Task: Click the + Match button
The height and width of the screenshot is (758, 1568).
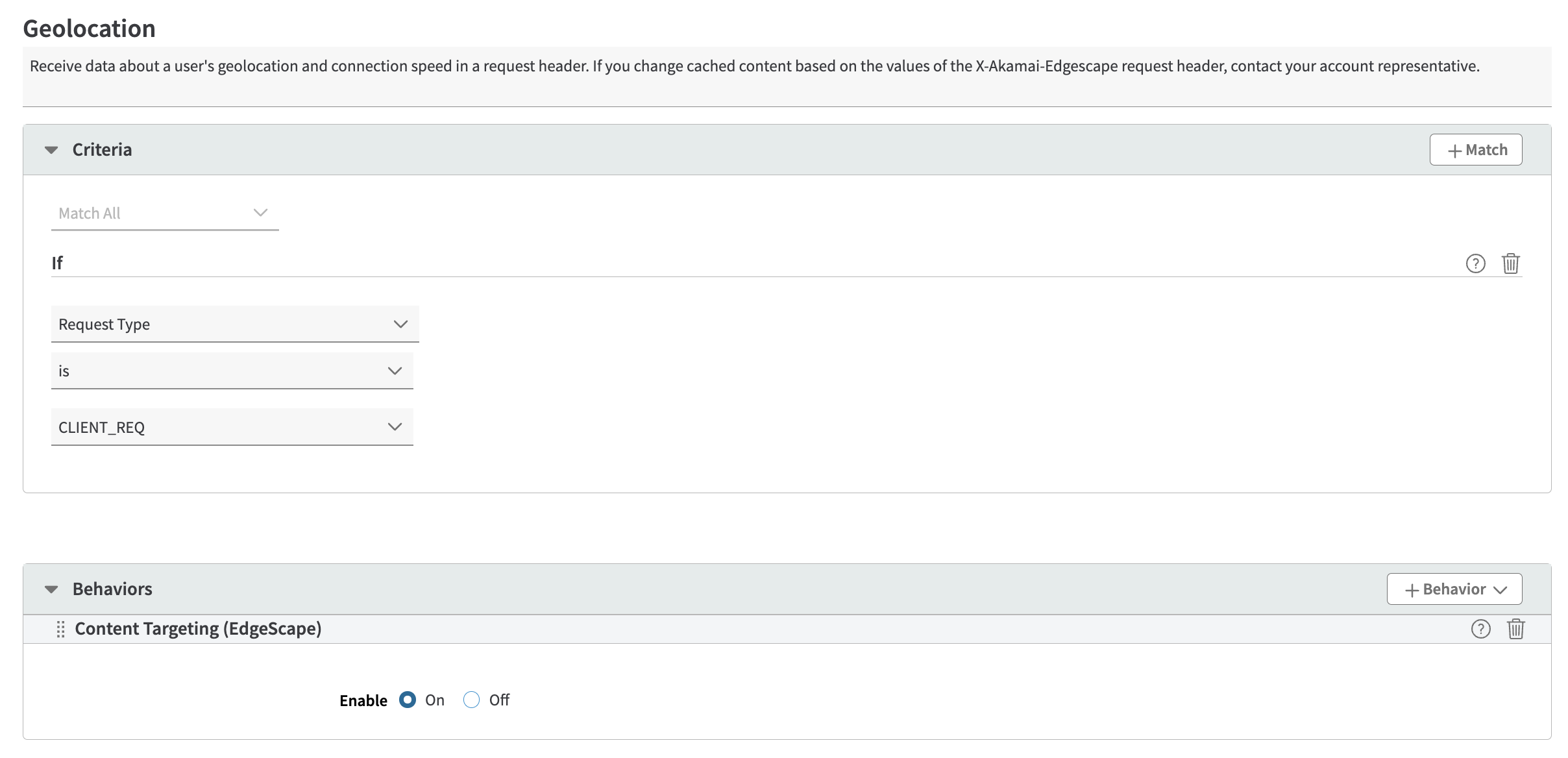Action: point(1476,150)
